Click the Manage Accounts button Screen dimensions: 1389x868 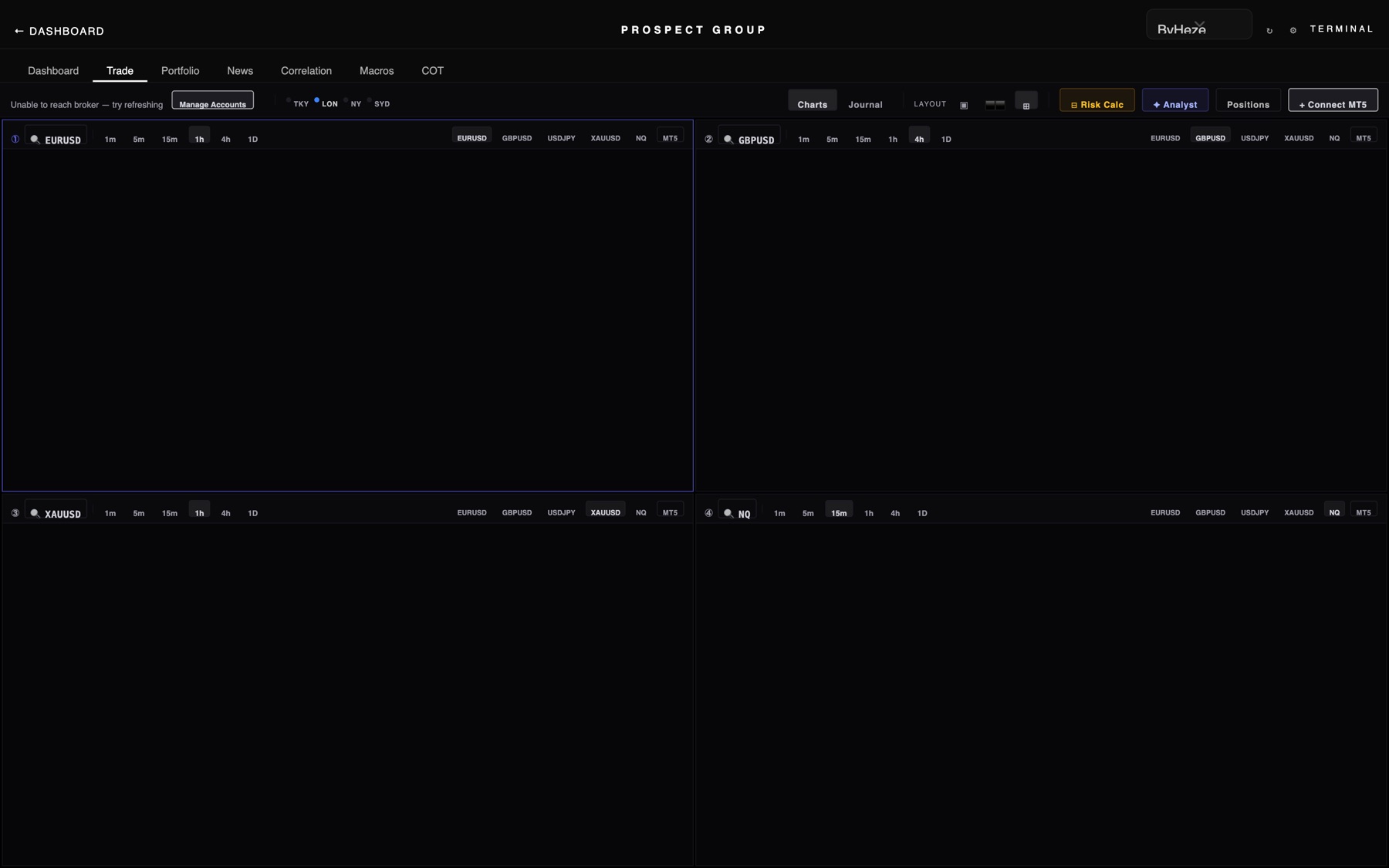pyautogui.click(x=212, y=101)
